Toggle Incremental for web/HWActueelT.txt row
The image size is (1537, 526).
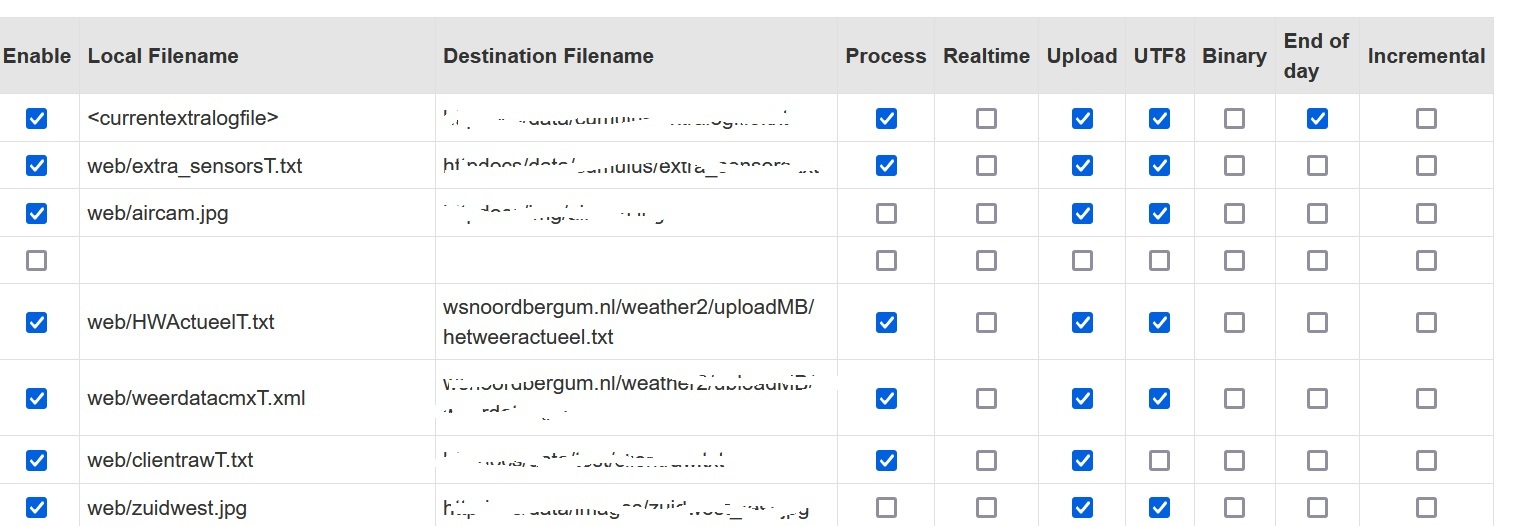coord(1426,322)
